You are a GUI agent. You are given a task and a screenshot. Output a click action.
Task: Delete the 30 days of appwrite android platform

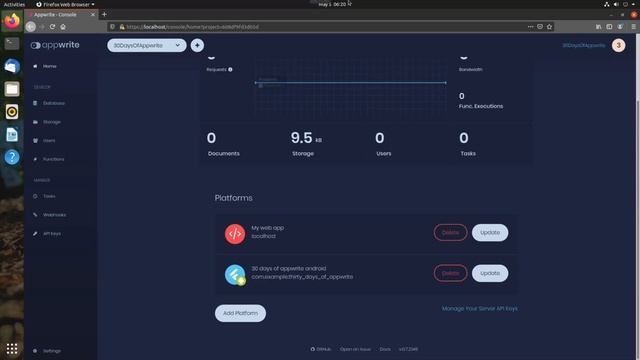pos(450,273)
